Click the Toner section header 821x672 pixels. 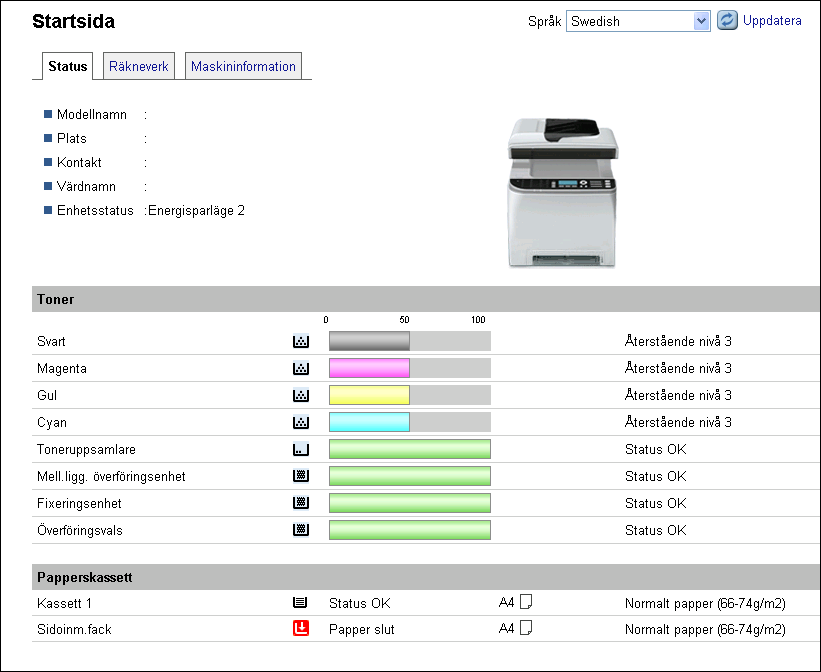point(426,299)
